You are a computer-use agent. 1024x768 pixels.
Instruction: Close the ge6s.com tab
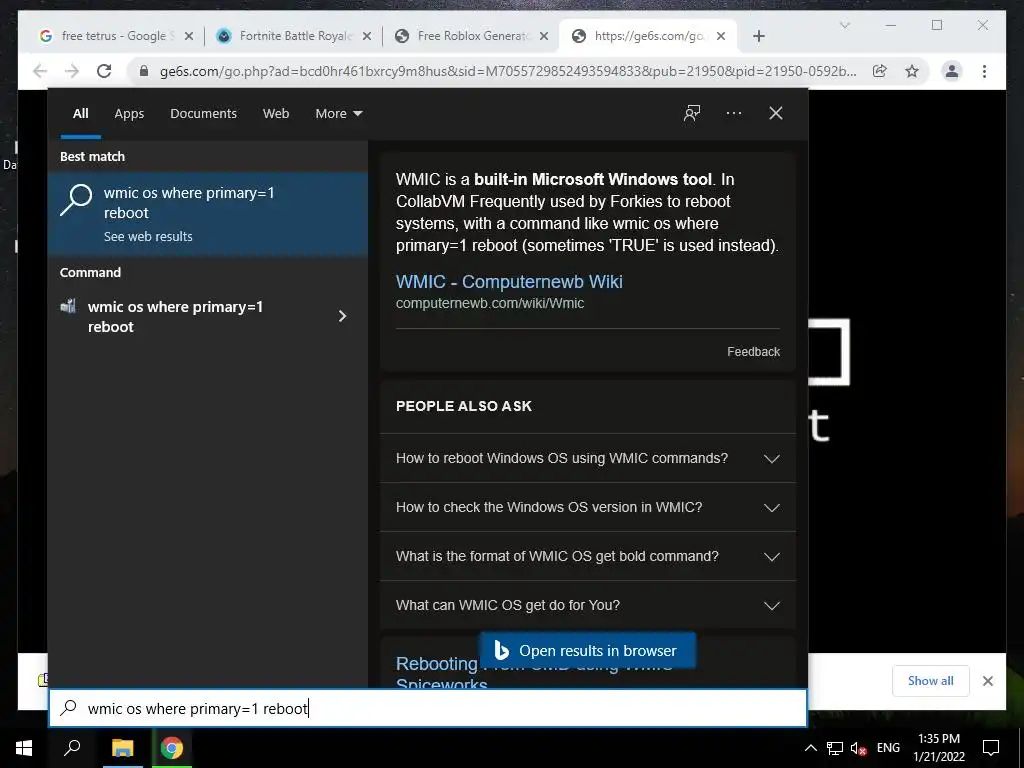point(721,36)
